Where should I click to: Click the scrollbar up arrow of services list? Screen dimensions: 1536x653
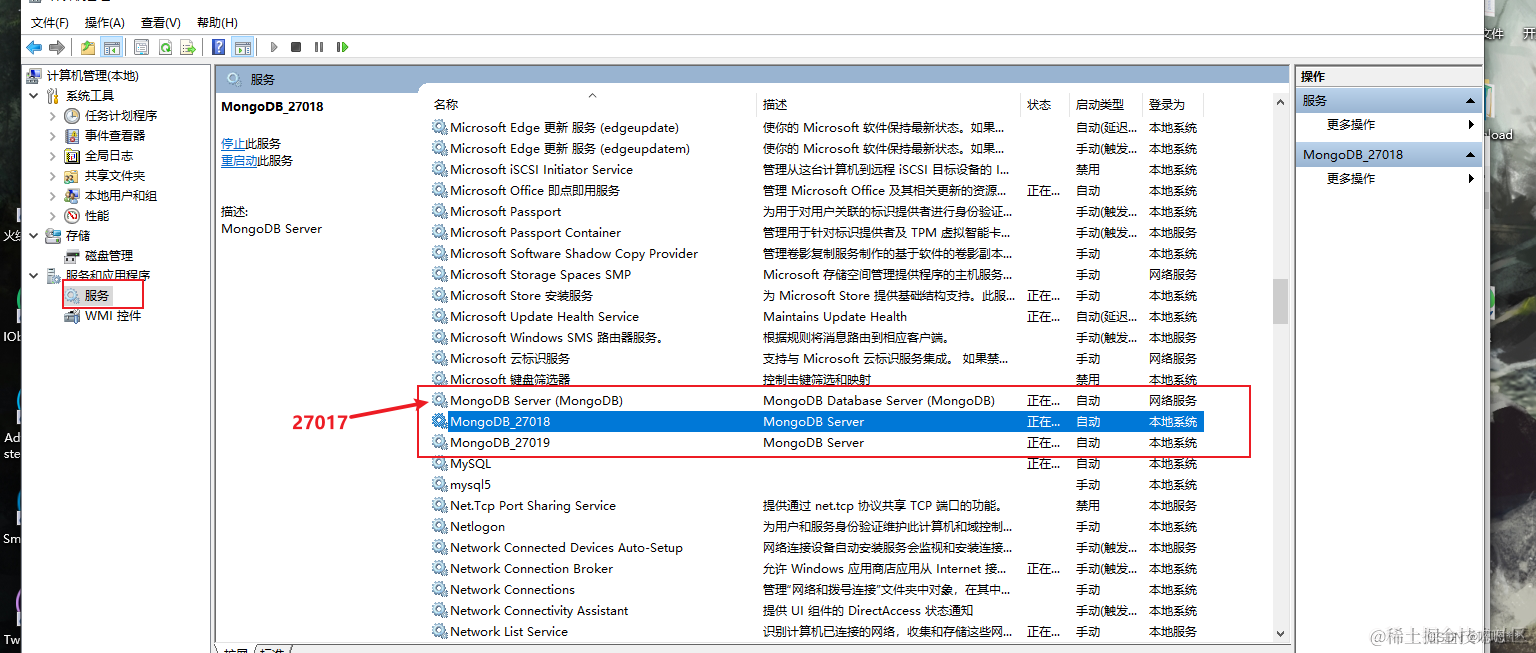[x=1280, y=102]
